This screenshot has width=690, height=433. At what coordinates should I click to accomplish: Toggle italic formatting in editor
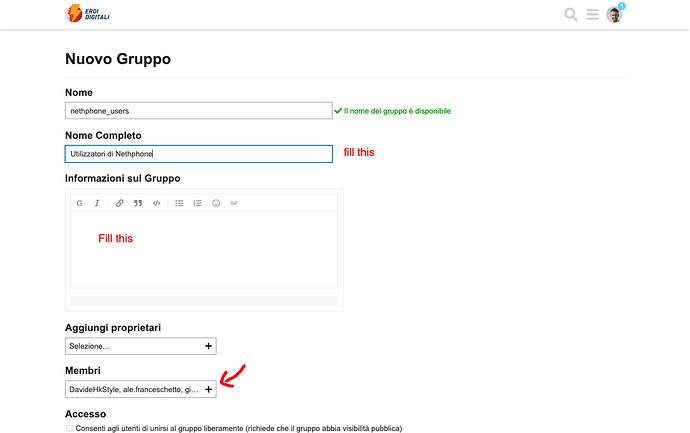(97, 203)
